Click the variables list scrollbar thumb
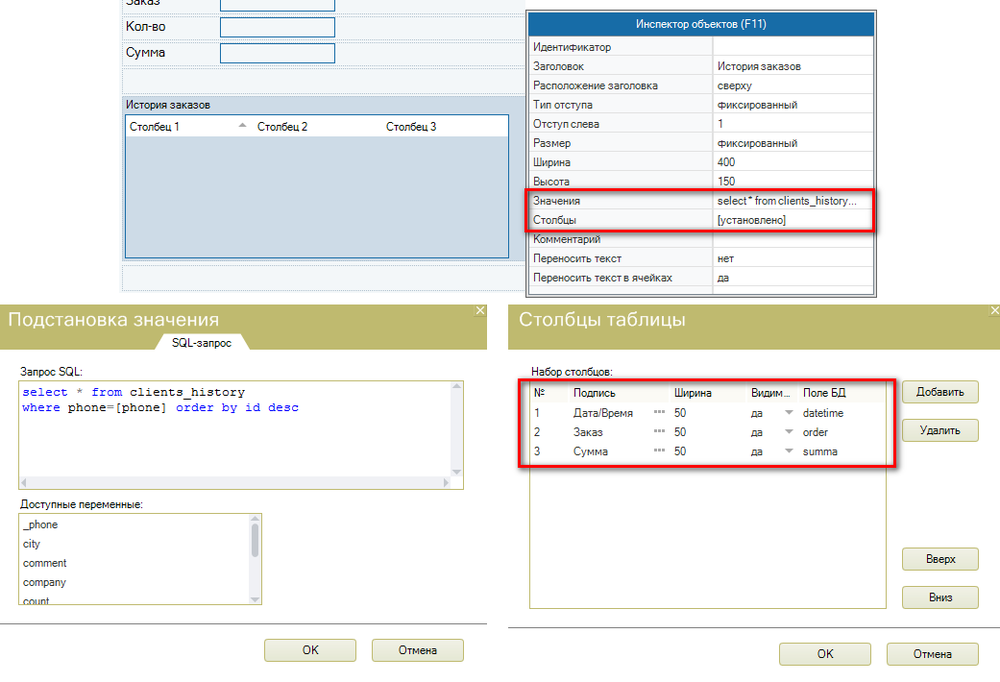Viewport: 1000px width, 682px height. (x=255, y=540)
